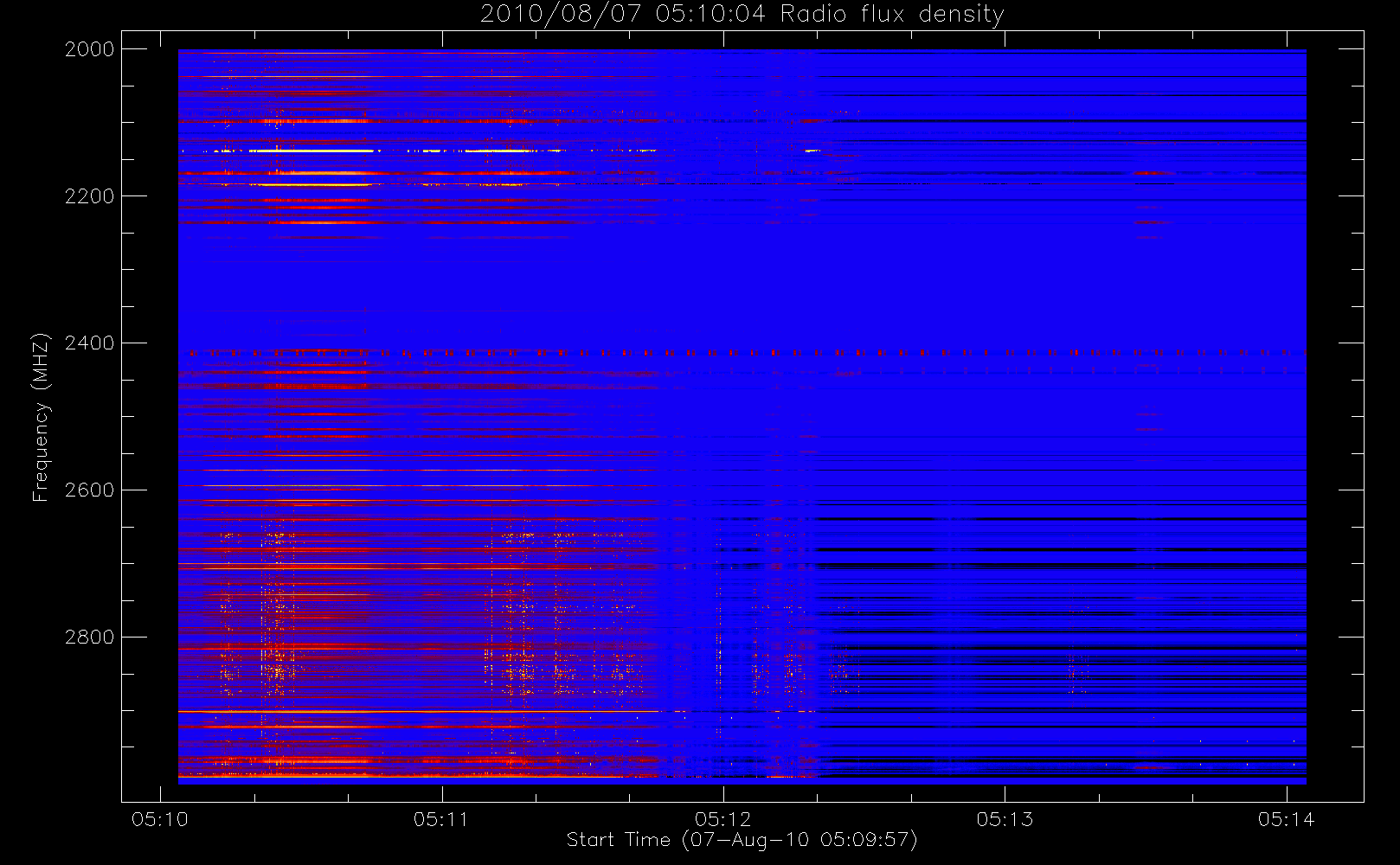Viewport: 1400px width, 865px height.
Task: Click the "Frequency (MHZ)" axis label
Action: pos(40,417)
